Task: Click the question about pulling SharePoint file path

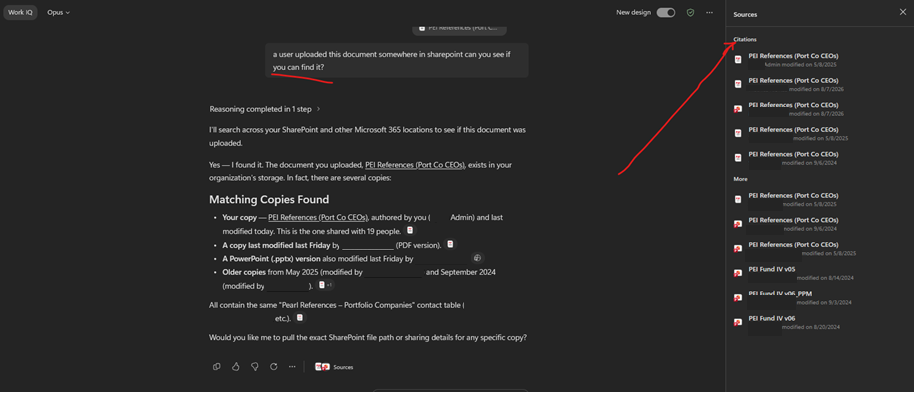Action: (368, 338)
